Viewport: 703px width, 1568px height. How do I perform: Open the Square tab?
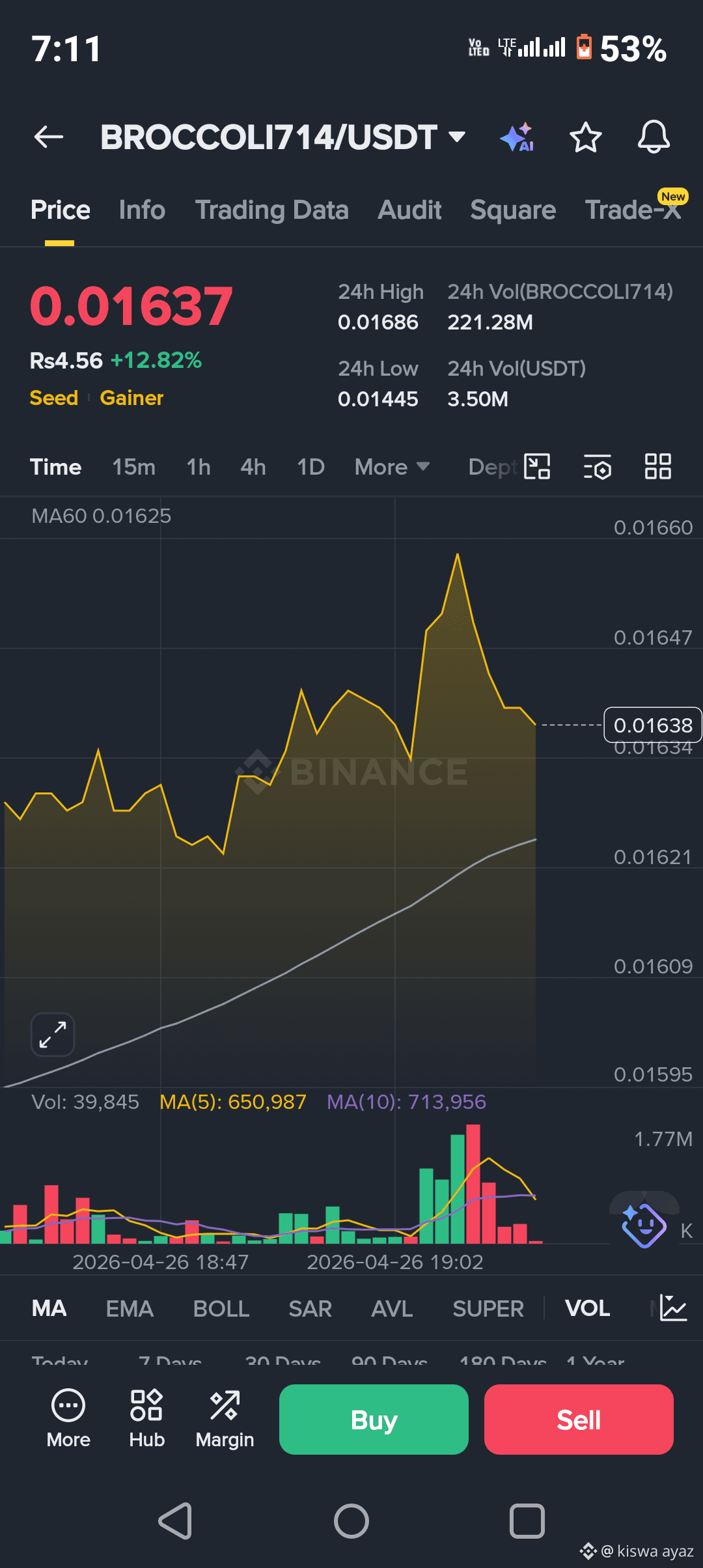click(x=513, y=210)
